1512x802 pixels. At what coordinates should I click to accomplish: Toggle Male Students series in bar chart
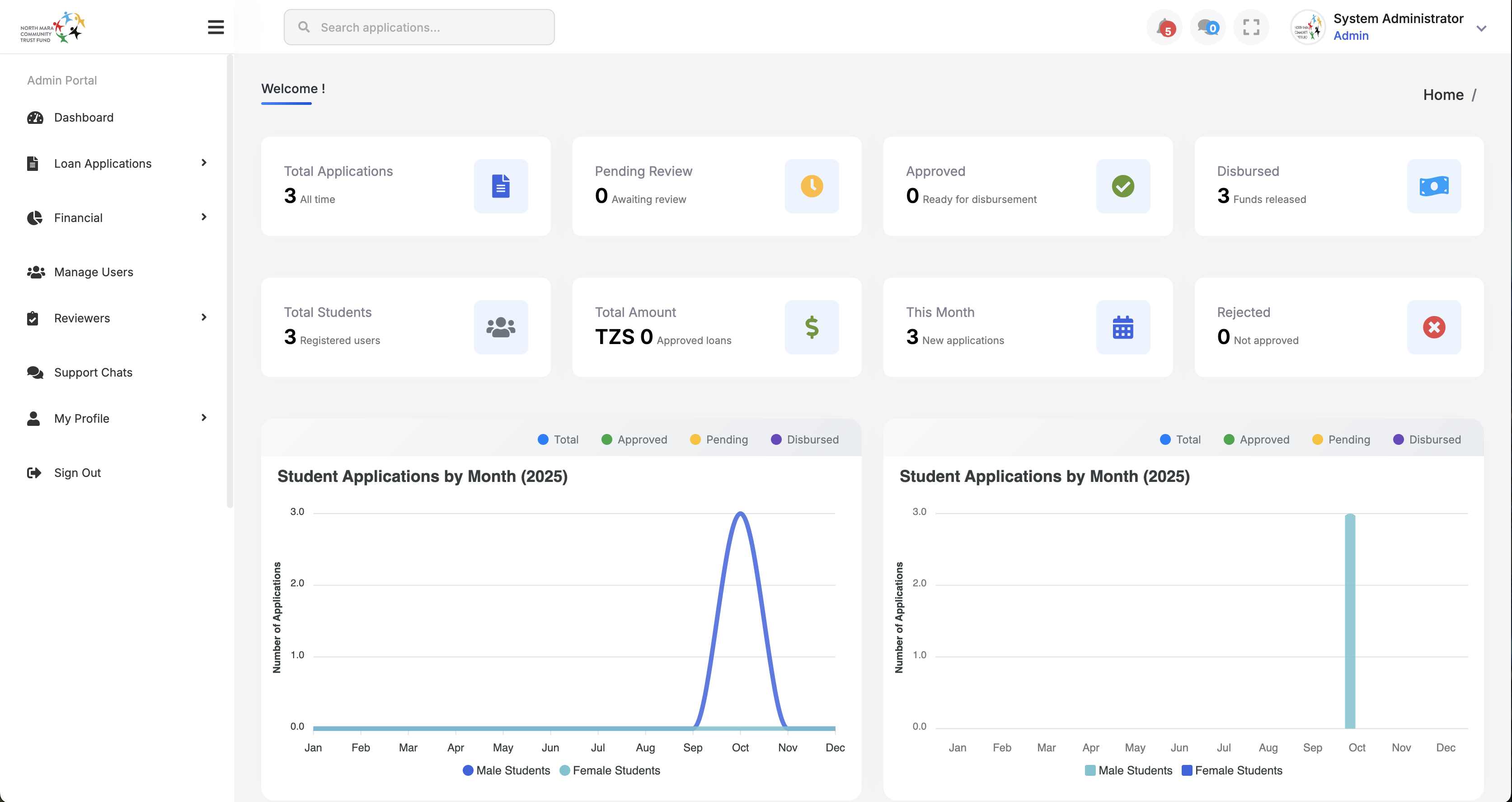coord(1128,770)
